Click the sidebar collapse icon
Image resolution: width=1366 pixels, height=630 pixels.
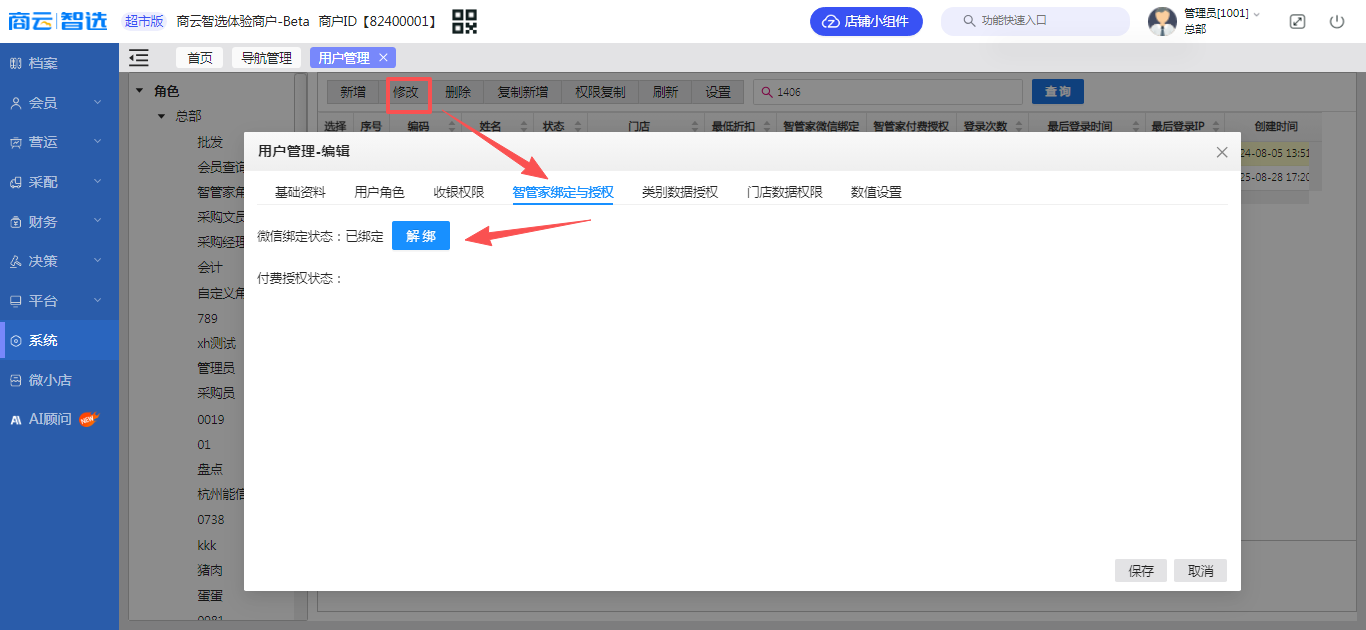tap(139, 58)
